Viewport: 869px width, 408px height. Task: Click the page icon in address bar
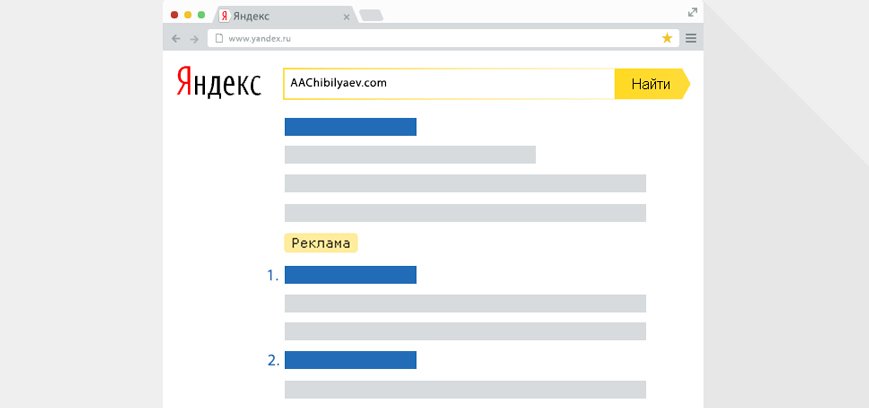218,38
